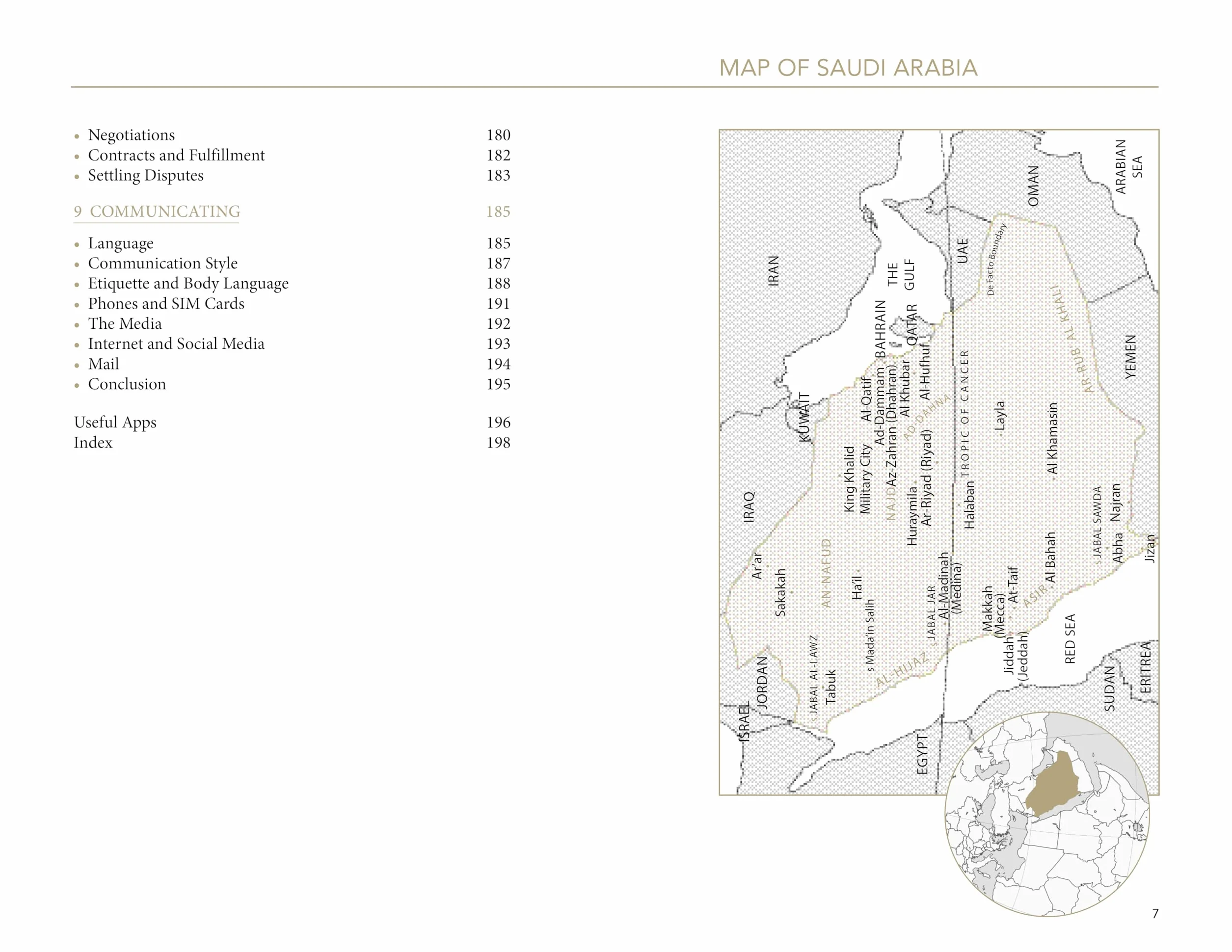The height and width of the screenshot is (952, 1232).
Task: Click the Tabuk city label
Action: [830, 687]
